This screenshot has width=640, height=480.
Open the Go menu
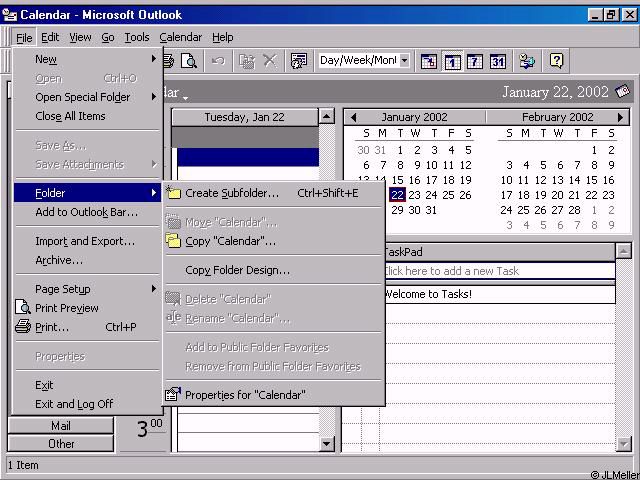[x=107, y=38]
